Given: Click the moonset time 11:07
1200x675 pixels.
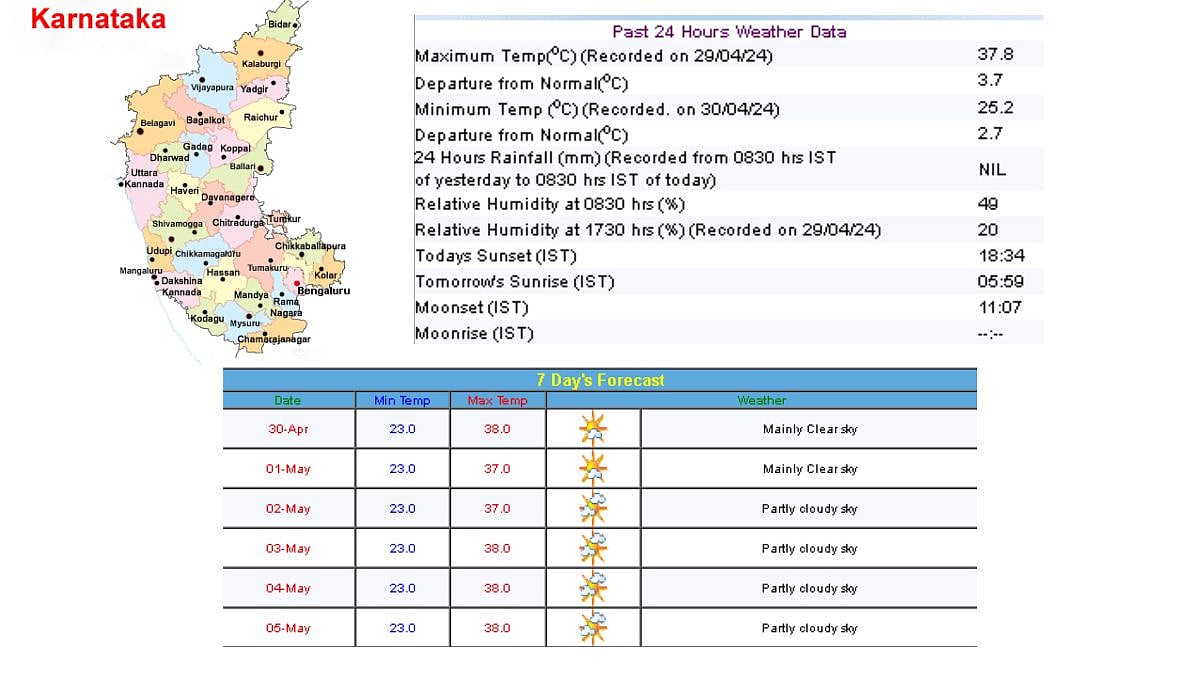Looking at the screenshot, I should point(1000,308).
